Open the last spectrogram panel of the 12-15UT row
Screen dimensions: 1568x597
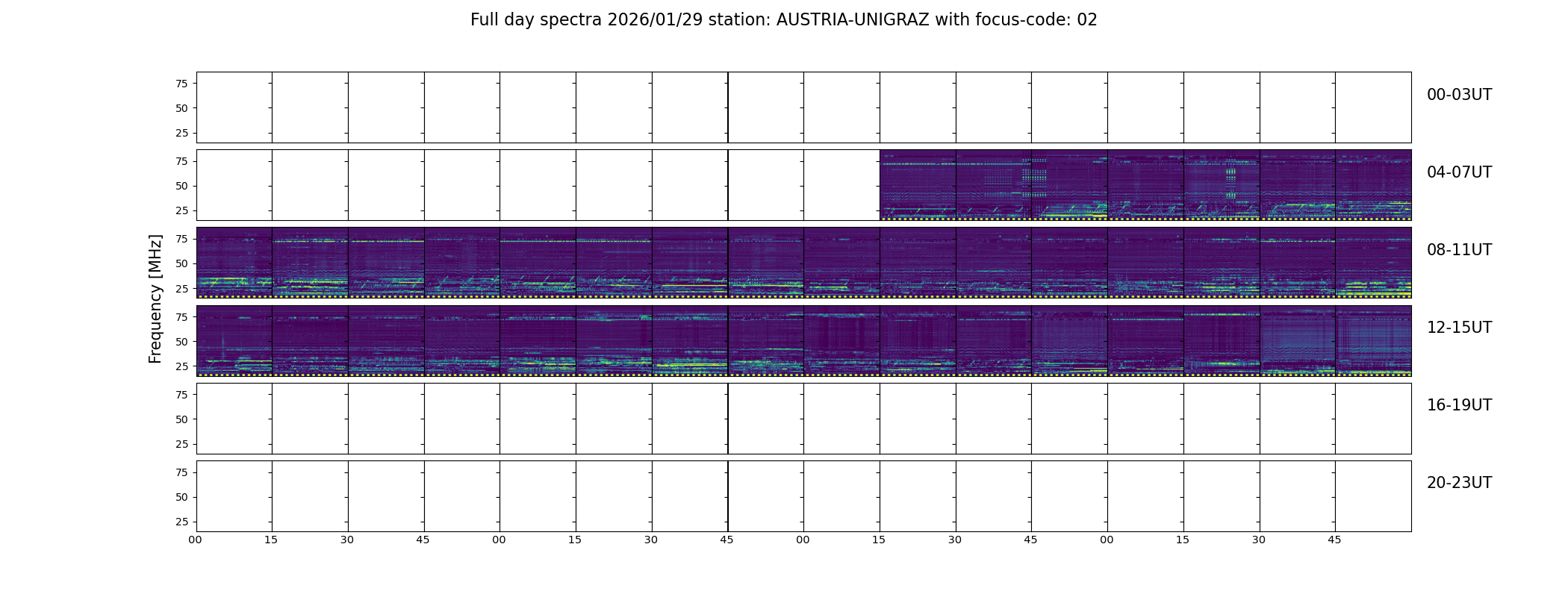(x=1373, y=340)
